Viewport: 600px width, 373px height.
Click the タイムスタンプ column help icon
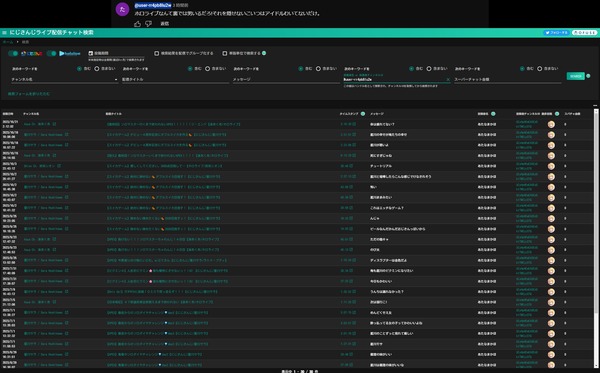pyautogui.click(x=363, y=114)
